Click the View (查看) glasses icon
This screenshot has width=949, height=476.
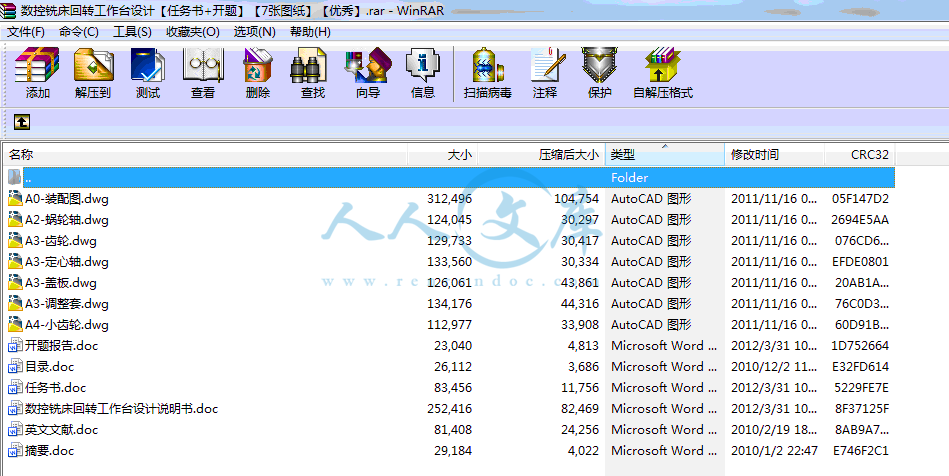pos(203,65)
